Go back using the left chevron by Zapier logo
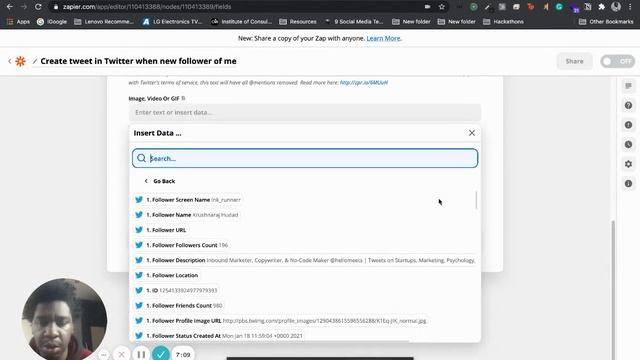640x360 pixels. (10, 61)
